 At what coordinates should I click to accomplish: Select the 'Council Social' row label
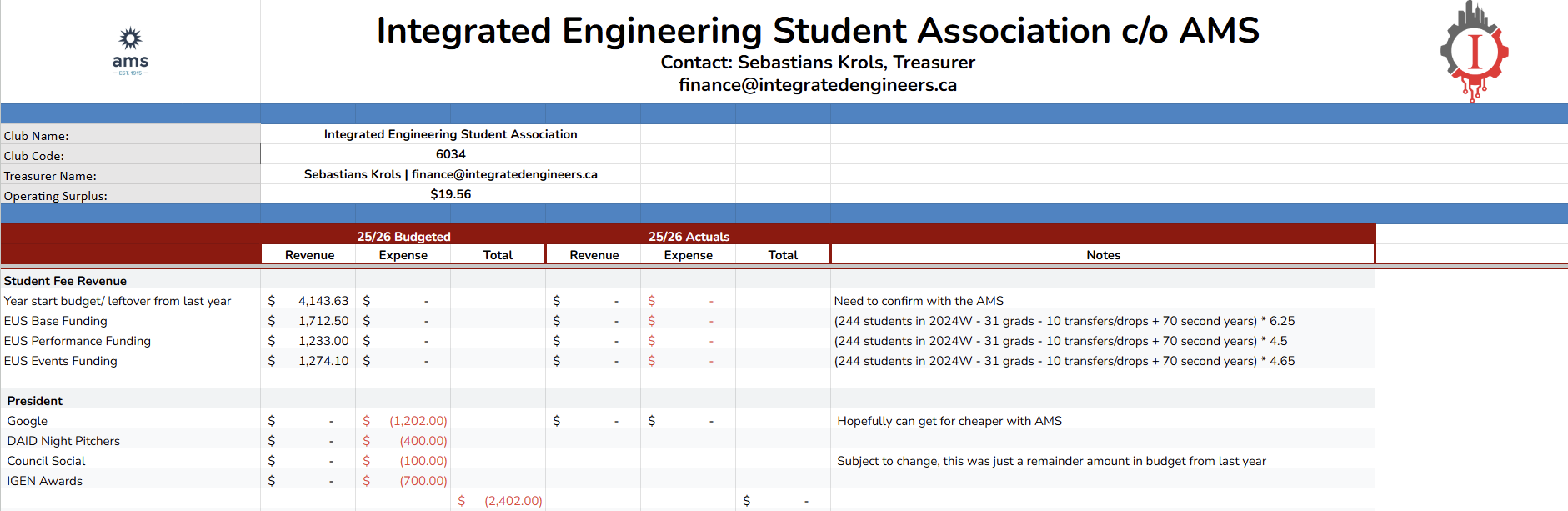46,461
